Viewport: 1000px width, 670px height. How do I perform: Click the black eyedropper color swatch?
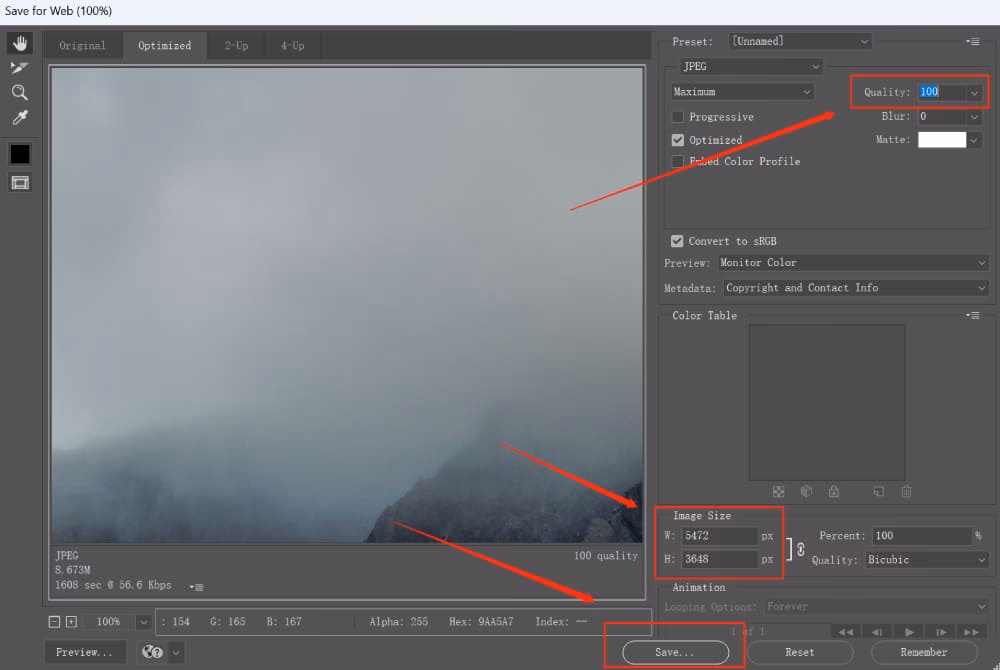pyautogui.click(x=20, y=154)
